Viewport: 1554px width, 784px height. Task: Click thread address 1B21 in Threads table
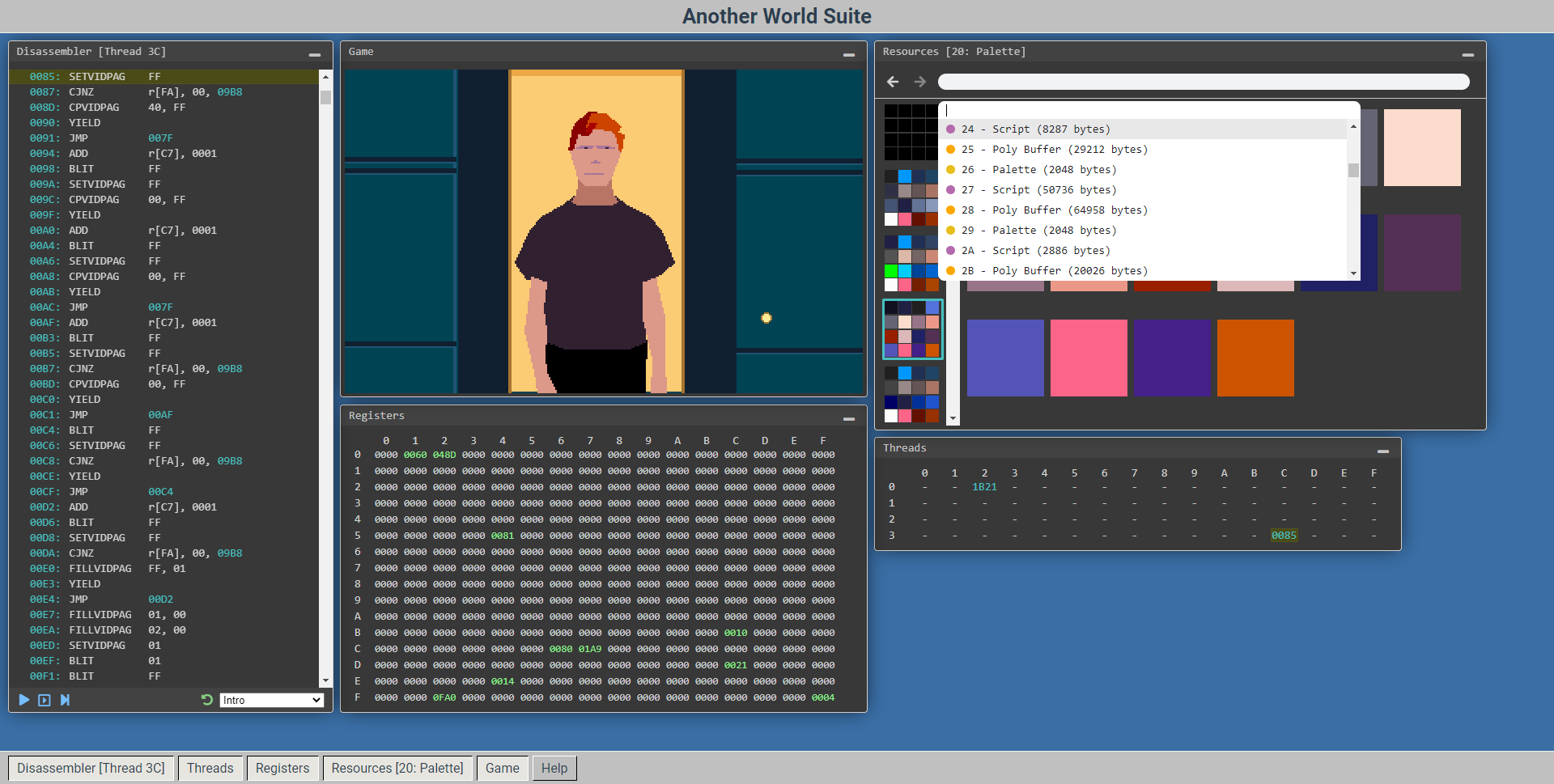984,487
